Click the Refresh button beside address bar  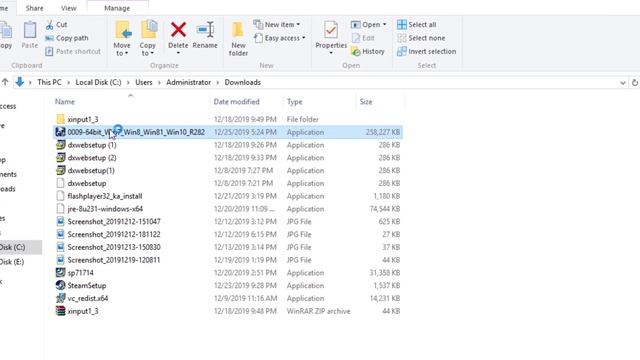[635, 82]
